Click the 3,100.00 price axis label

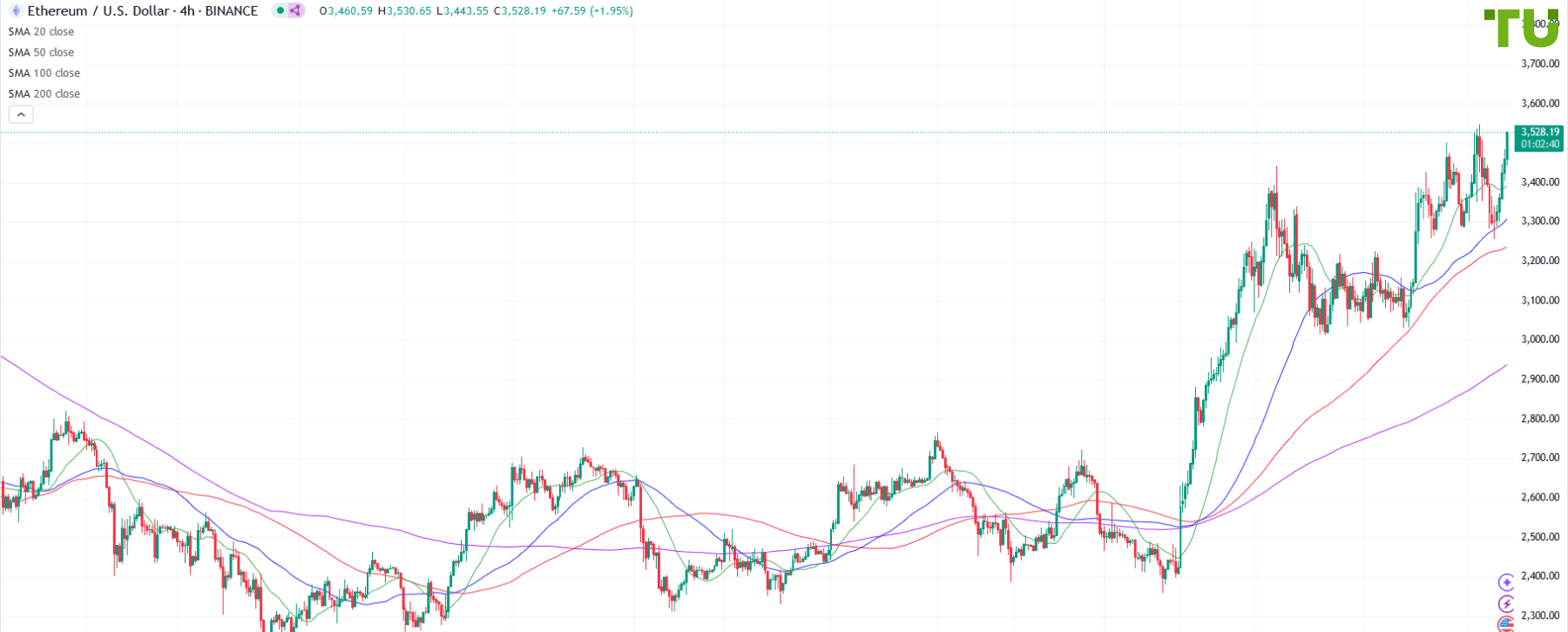pyautogui.click(x=1540, y=300)
